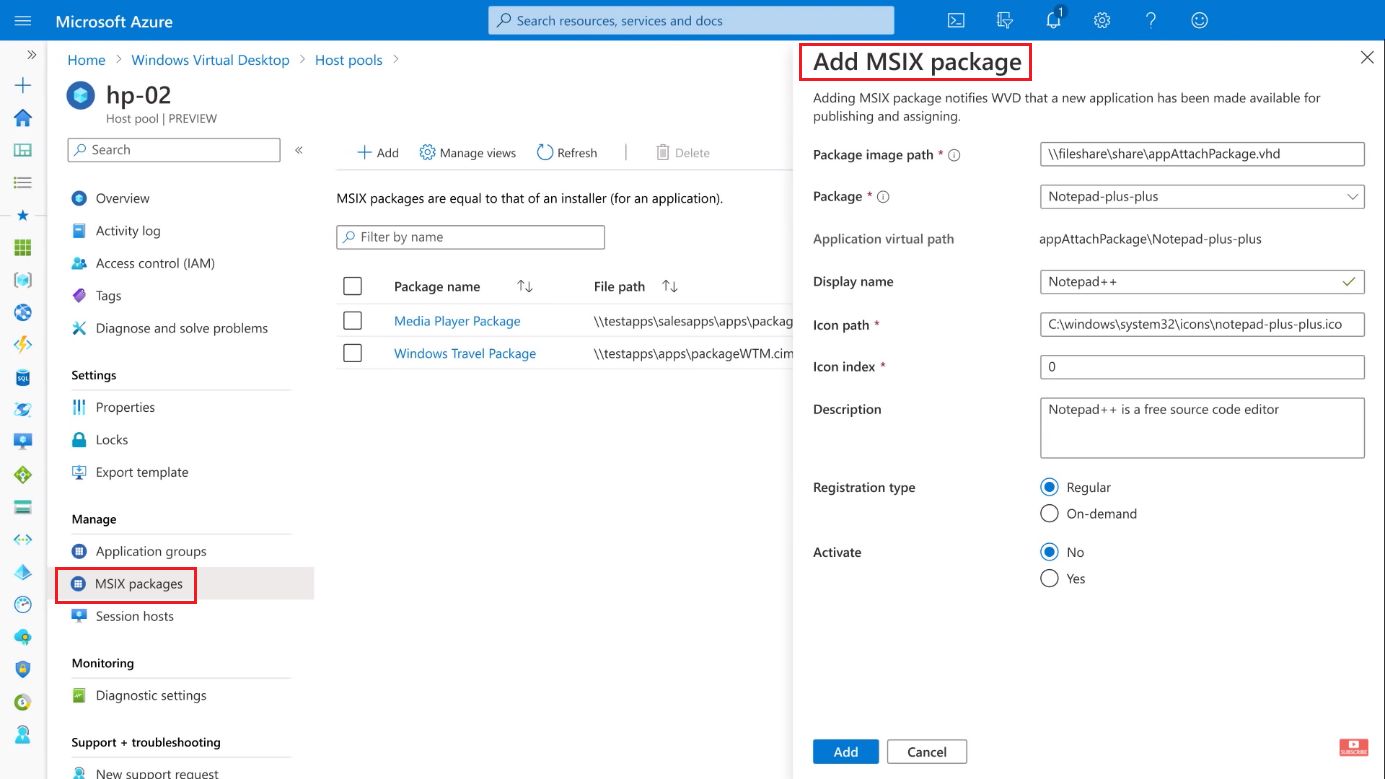Click Host pools breadcrumb link
The width and height of the screenshot is (1385, 779).
click(x=348, y=60)
